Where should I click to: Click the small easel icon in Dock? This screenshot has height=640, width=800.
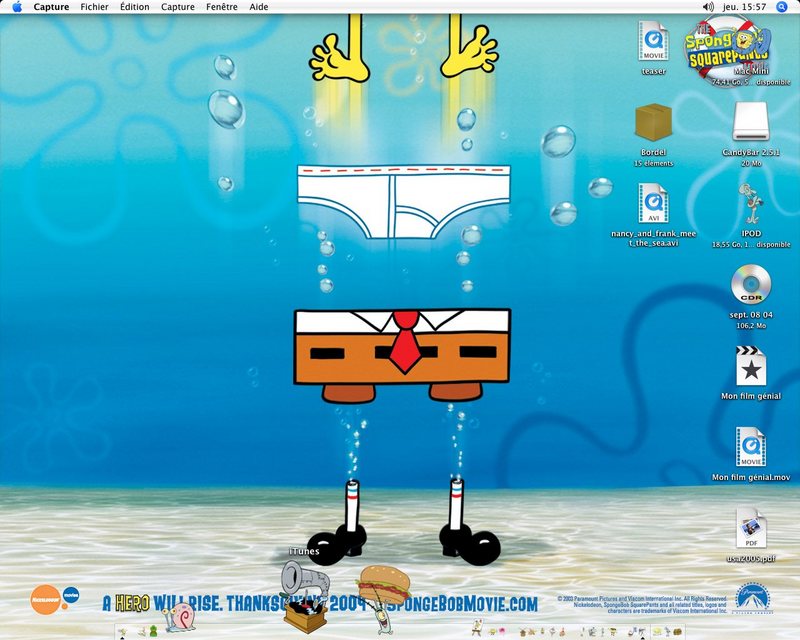[x=477, y=629]
